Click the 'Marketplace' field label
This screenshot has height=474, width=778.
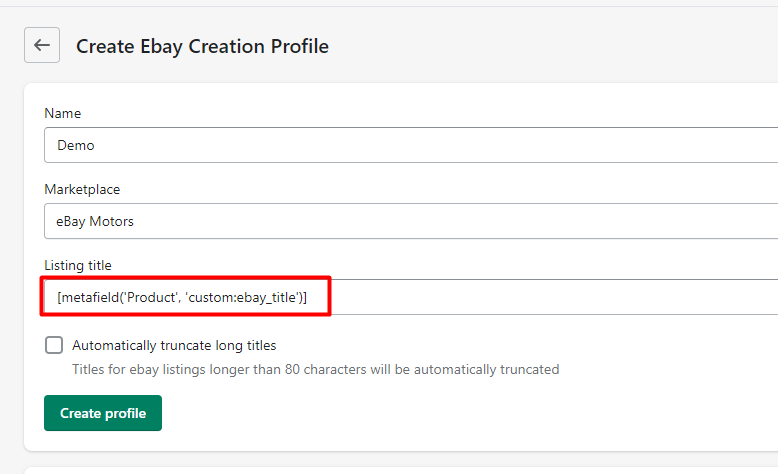point(82,189)
